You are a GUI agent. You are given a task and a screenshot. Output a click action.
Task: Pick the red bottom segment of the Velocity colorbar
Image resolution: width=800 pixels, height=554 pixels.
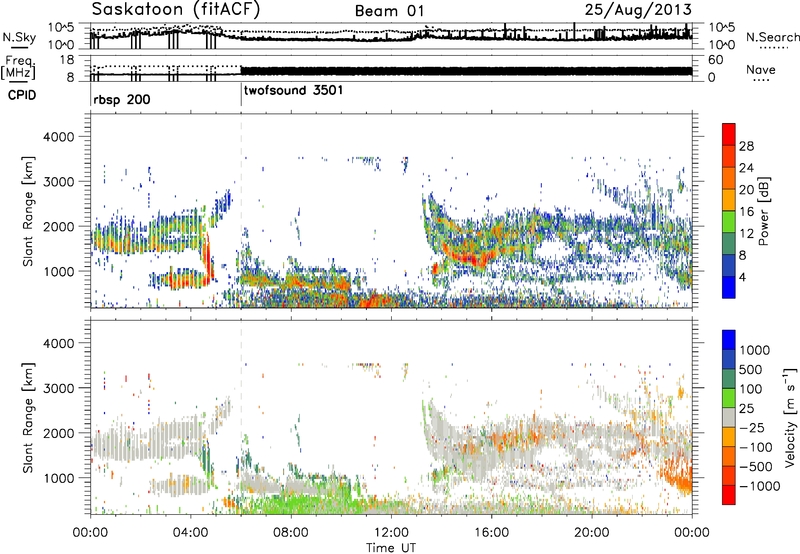coord(729,495)
